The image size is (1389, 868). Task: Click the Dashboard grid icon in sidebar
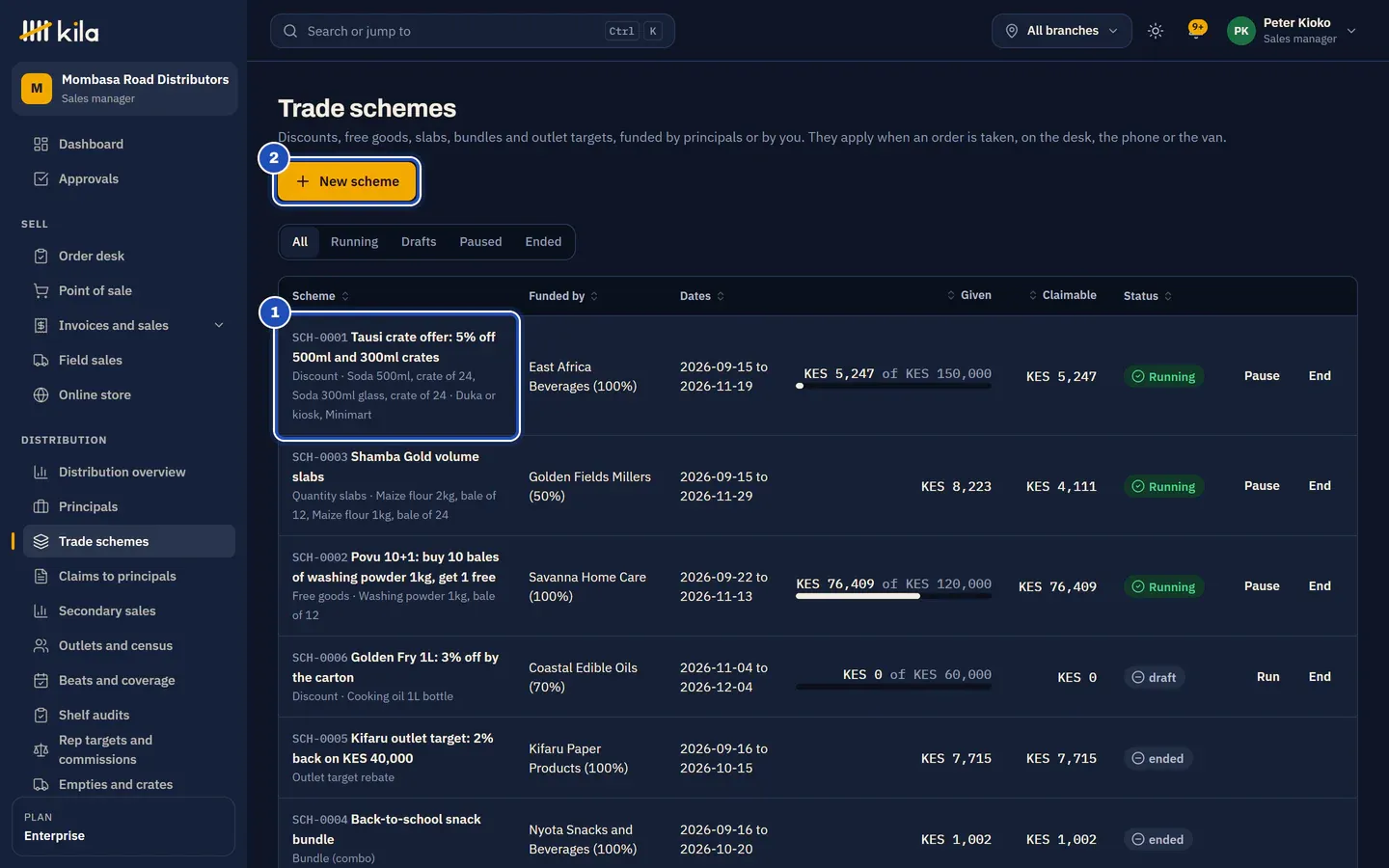(41, 144)
